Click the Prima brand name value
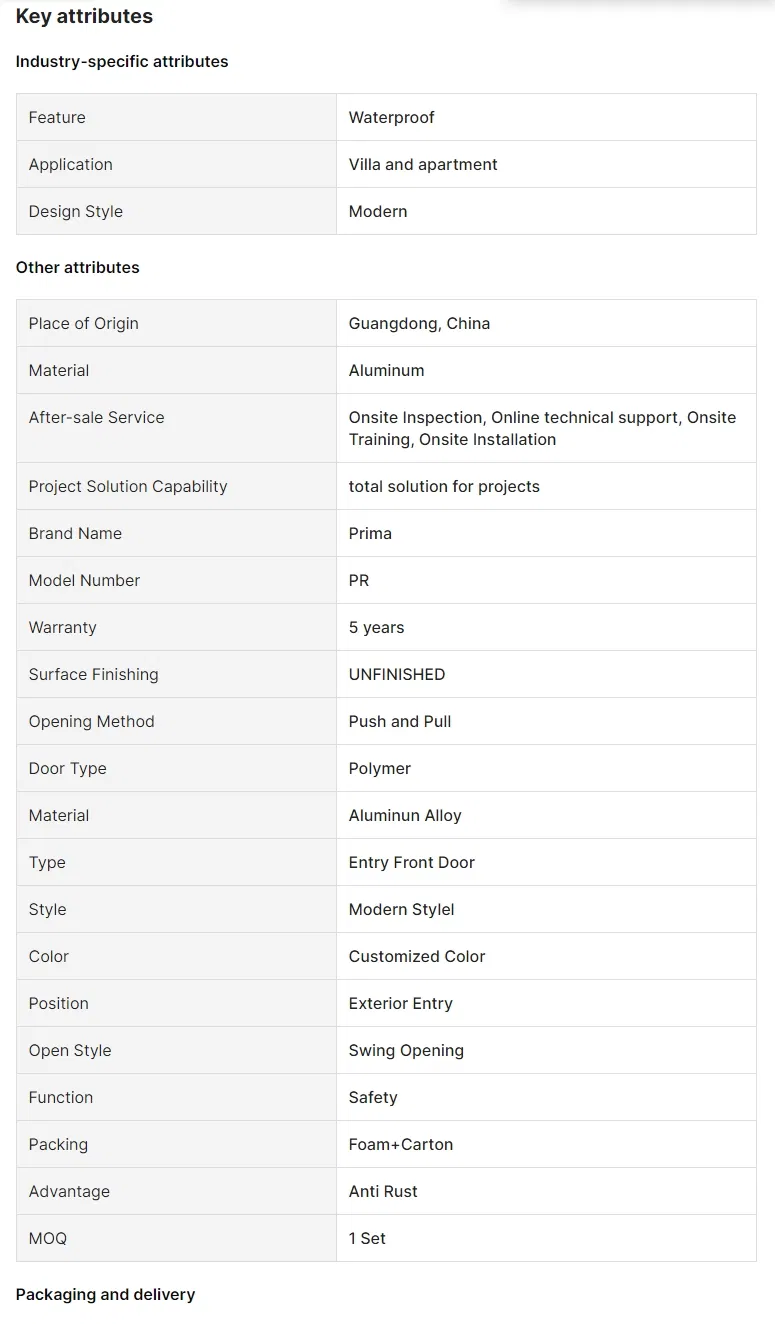The width and height of the screenshot is (775, 1324). 370,533
